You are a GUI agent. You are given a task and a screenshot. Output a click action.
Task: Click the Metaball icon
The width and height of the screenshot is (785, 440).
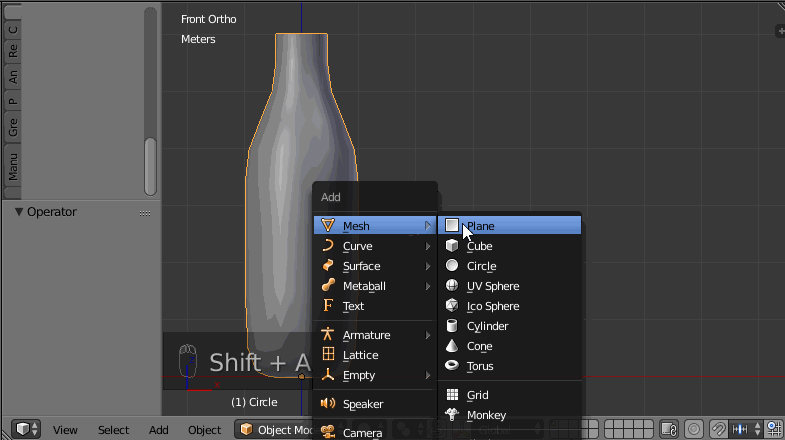[x=328, y=285]
